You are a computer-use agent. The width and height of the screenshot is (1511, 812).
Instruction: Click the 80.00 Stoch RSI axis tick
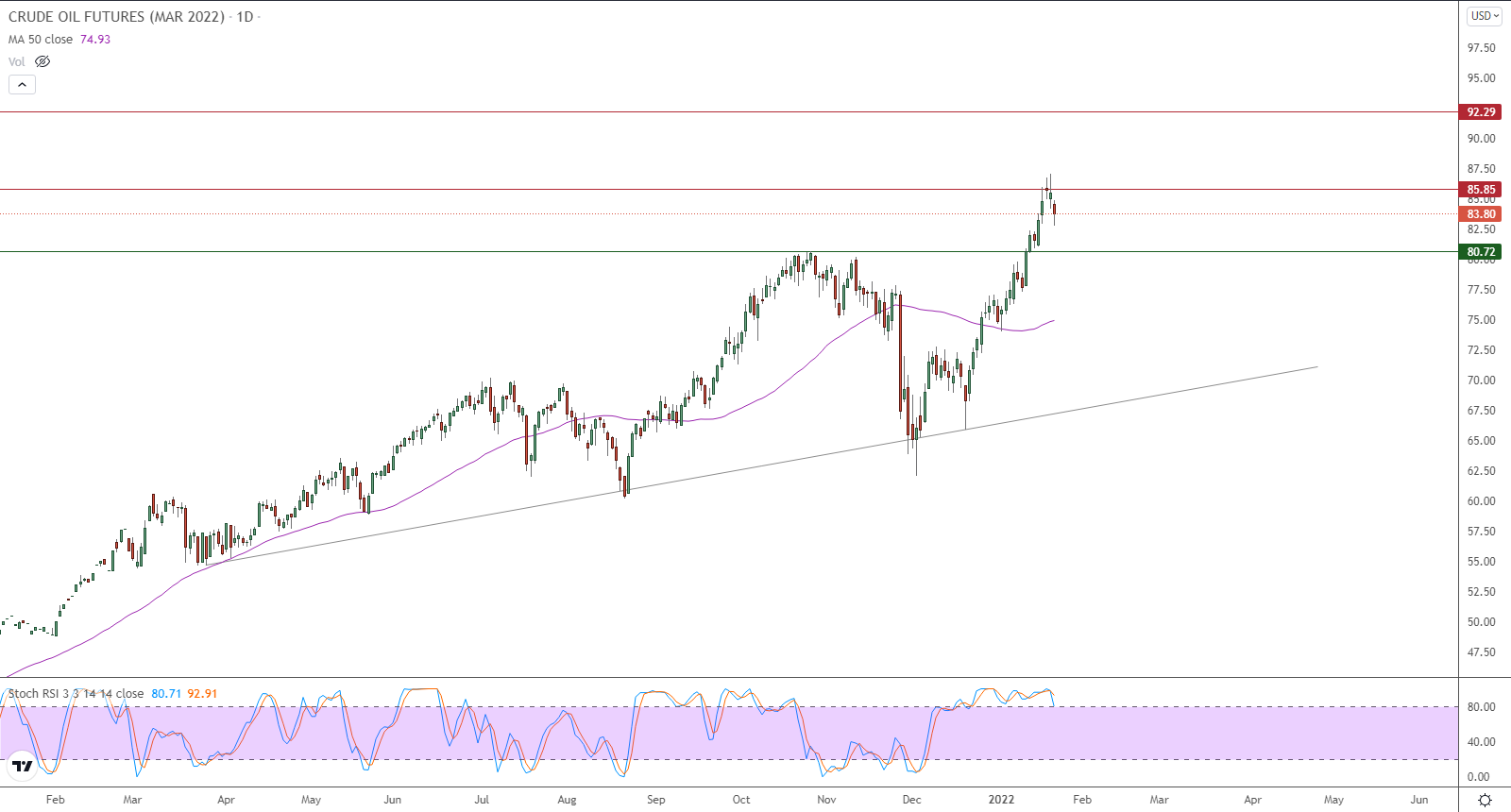pos(1481,706)
